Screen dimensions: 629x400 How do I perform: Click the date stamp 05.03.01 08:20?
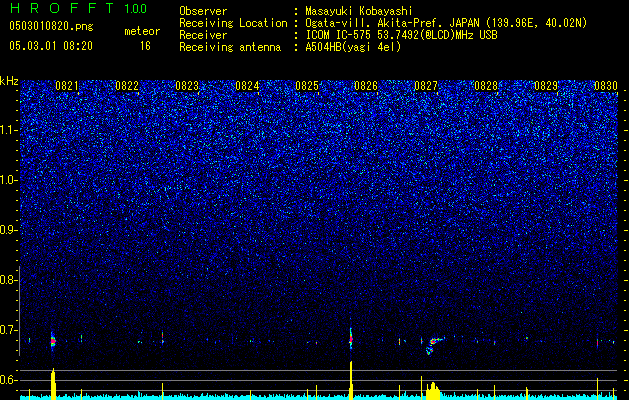(51, 46)
